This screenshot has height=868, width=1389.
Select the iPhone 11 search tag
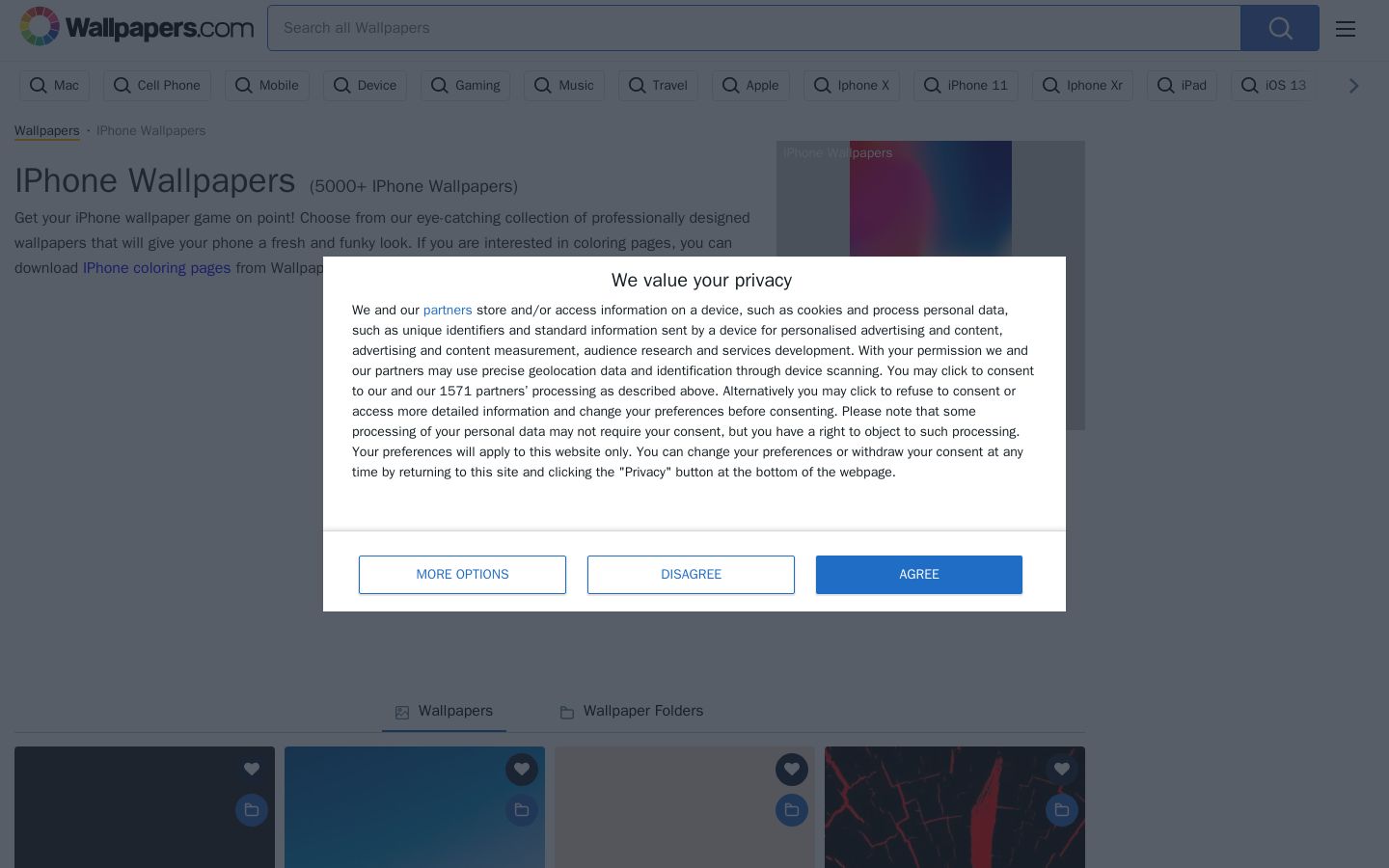click(x=966, y=86)
